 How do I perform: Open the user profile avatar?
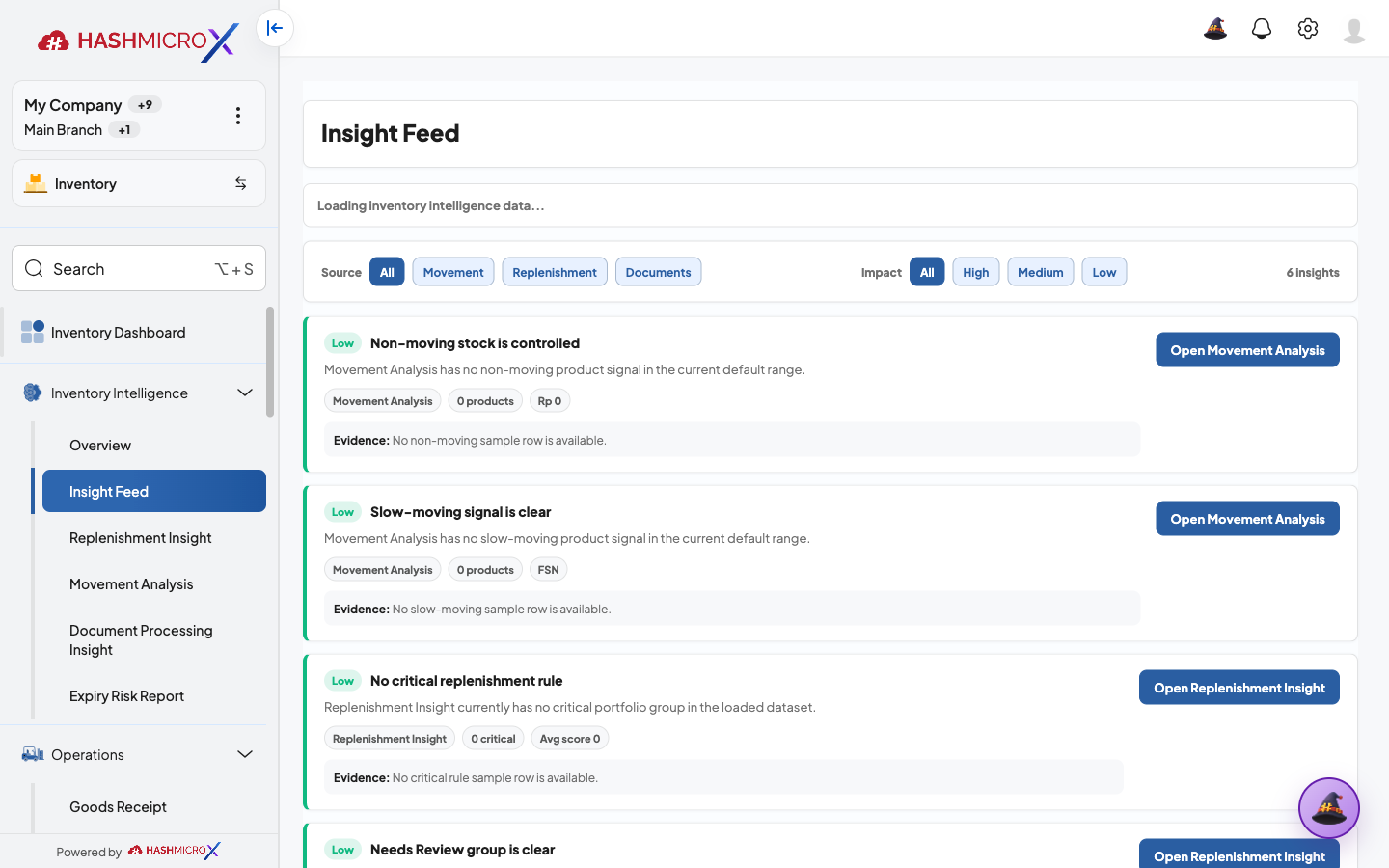click(1354, 30)
